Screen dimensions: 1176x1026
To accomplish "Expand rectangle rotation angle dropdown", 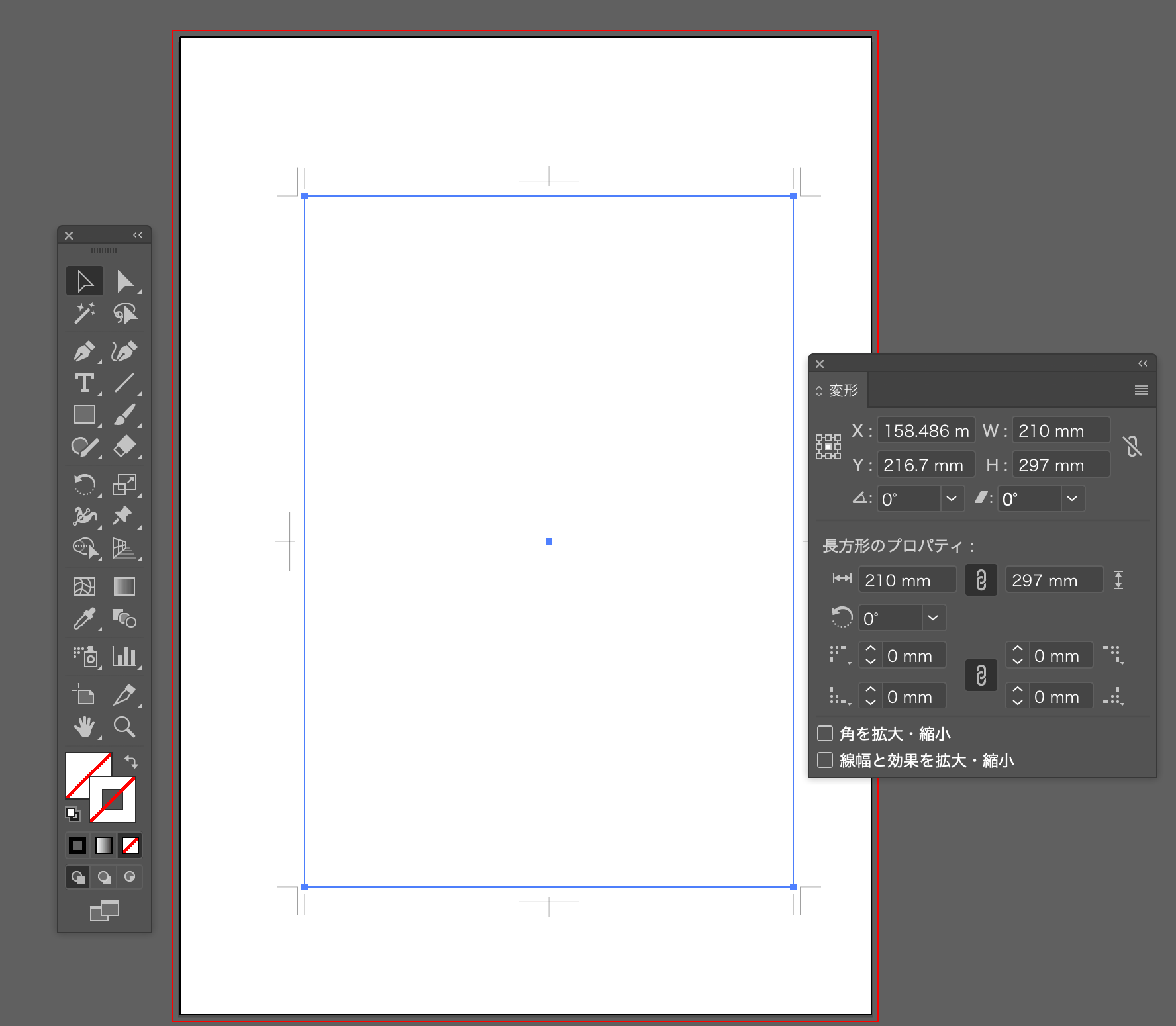I will 933,618.
